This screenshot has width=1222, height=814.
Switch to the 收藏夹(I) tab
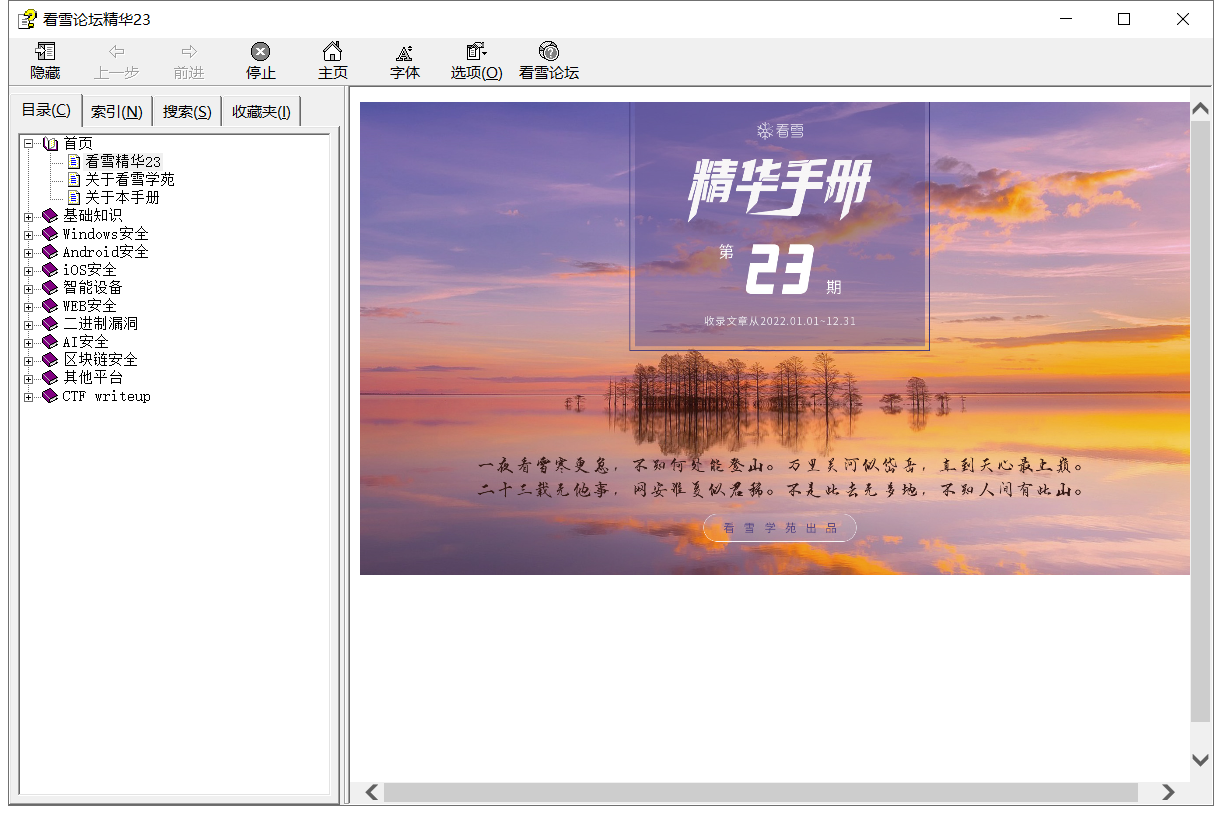coord(261,112)
